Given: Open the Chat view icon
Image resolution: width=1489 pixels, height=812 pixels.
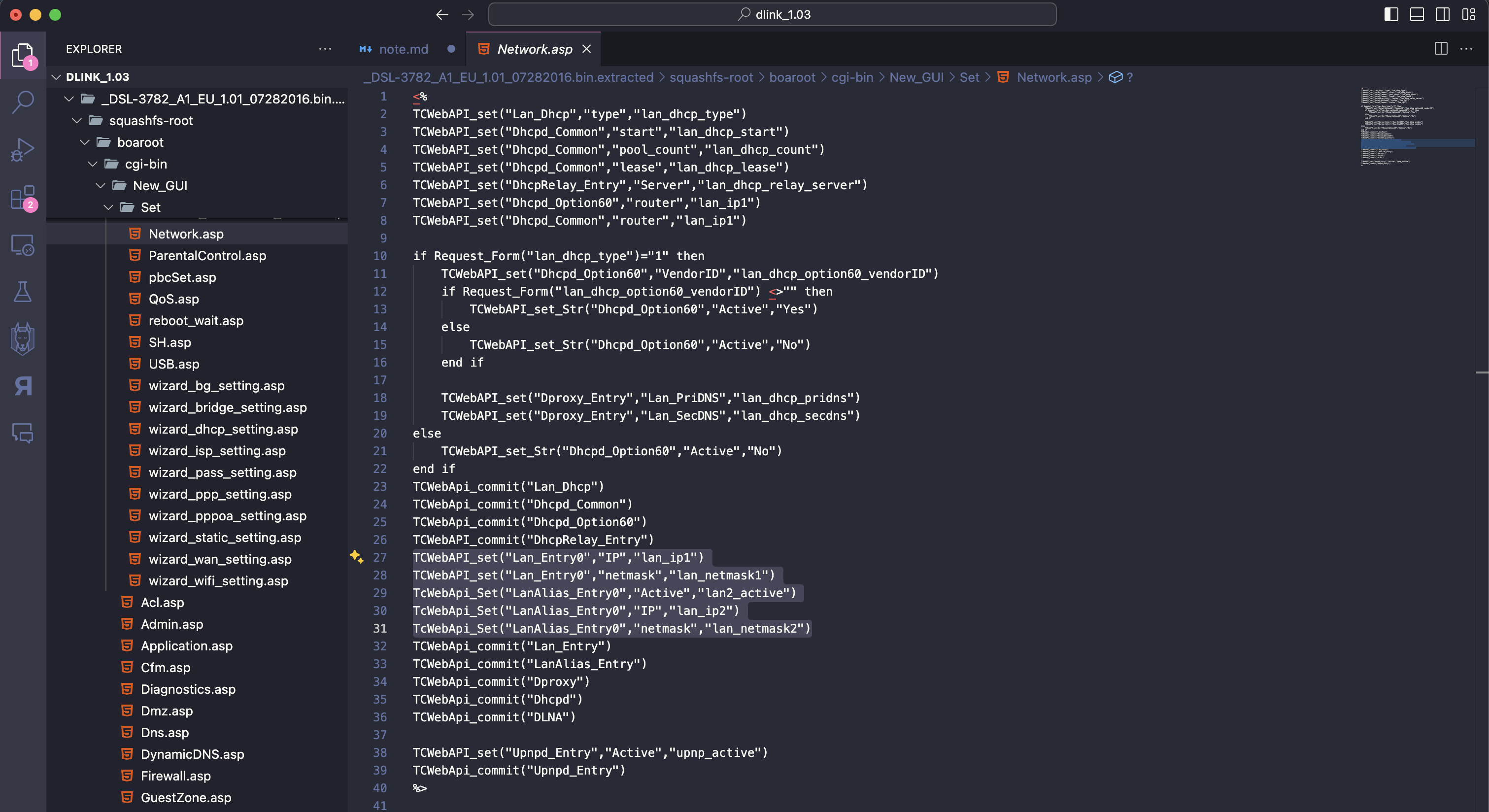Looking at the screenshot, I should [x=23, y=433].
